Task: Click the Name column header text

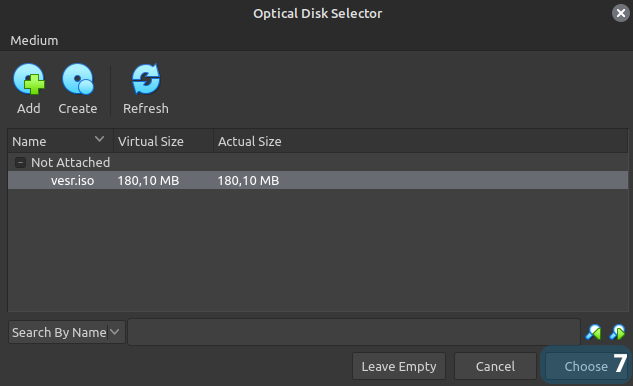Action: [x=29, y=142]
